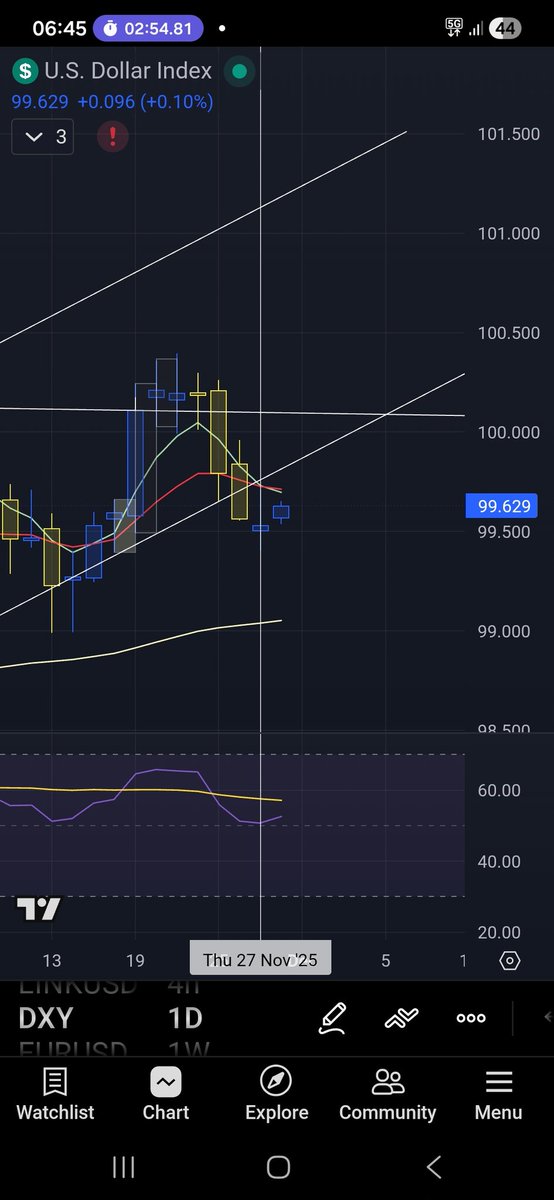Tap the 101.000 price scale label
Viewport: 554px width, 1200px height.
coord(508,233)
